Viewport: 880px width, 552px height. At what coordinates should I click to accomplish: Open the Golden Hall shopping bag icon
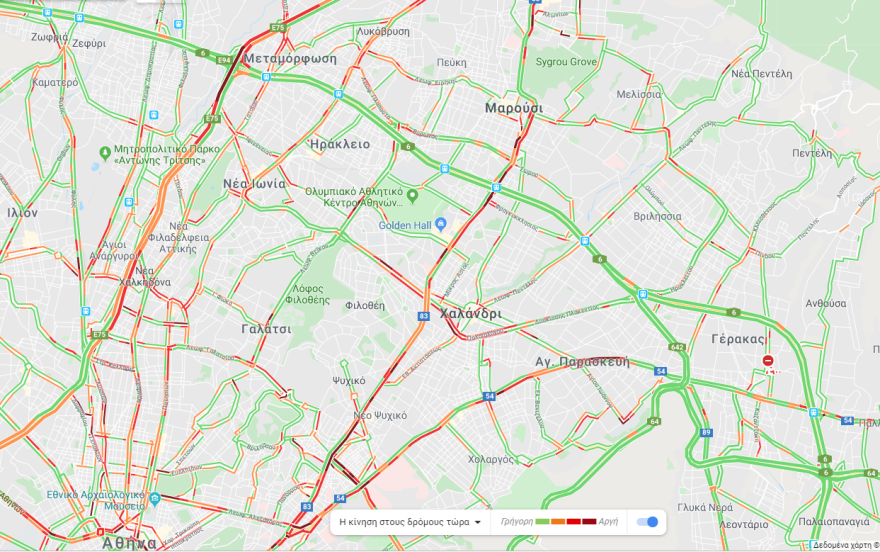[441, 224]
